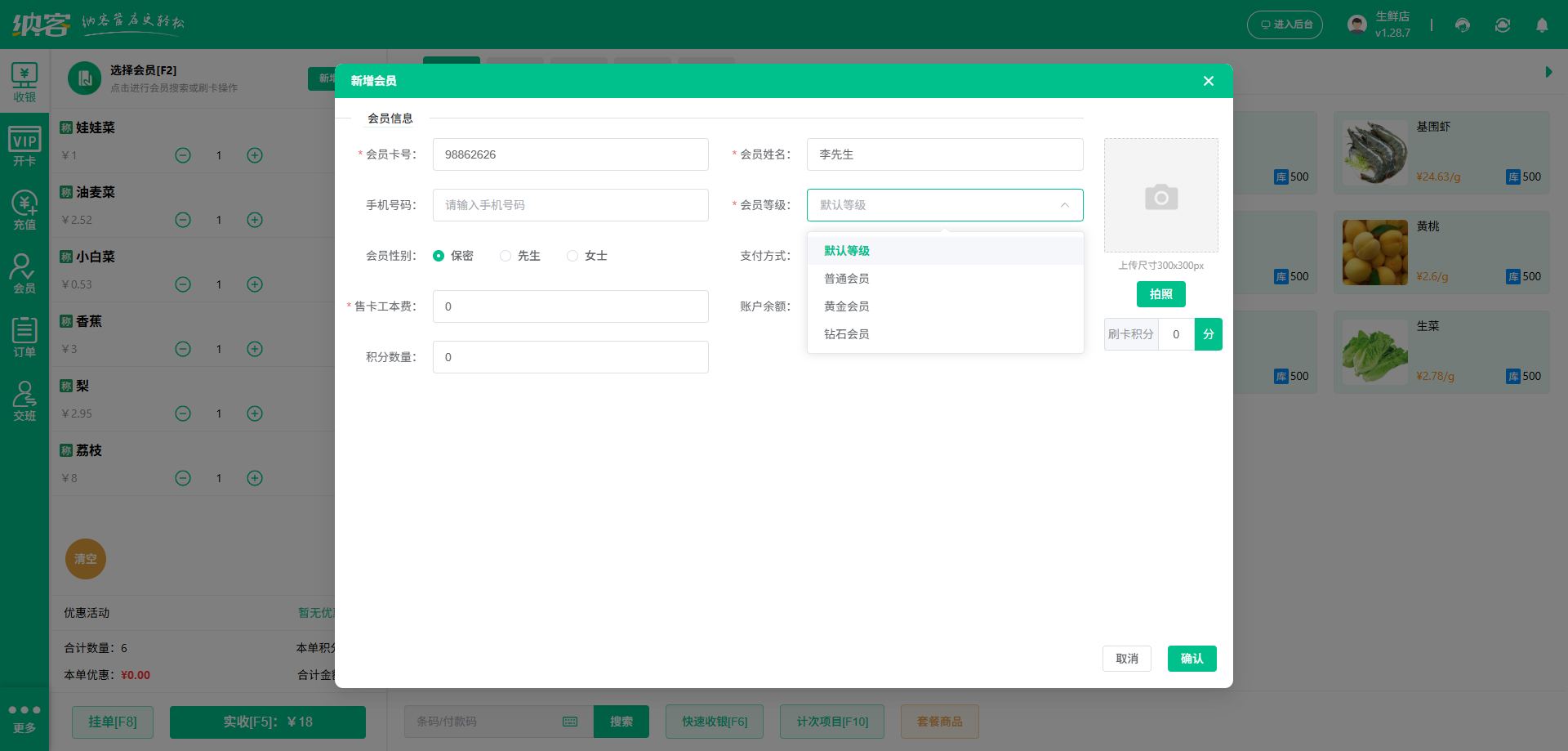This screenshot has height=751, width=1568.
Task: Open the 收银 cashier sidebar icon
Action: pyautogui.click(x=24, y=83)
